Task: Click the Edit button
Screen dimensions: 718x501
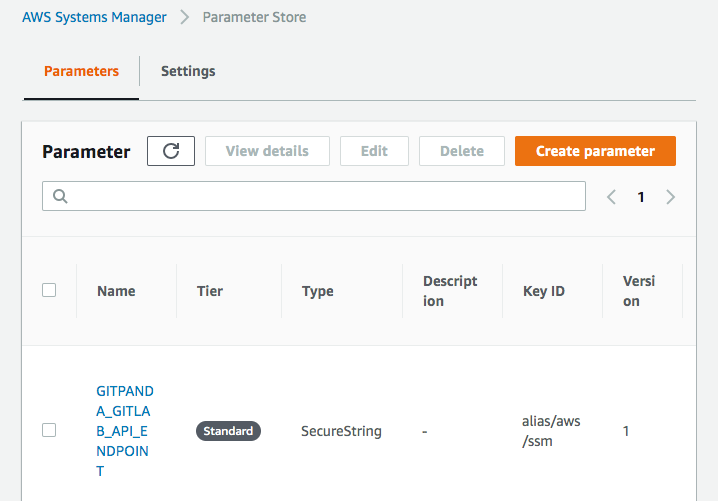Action: coord(374,151)
